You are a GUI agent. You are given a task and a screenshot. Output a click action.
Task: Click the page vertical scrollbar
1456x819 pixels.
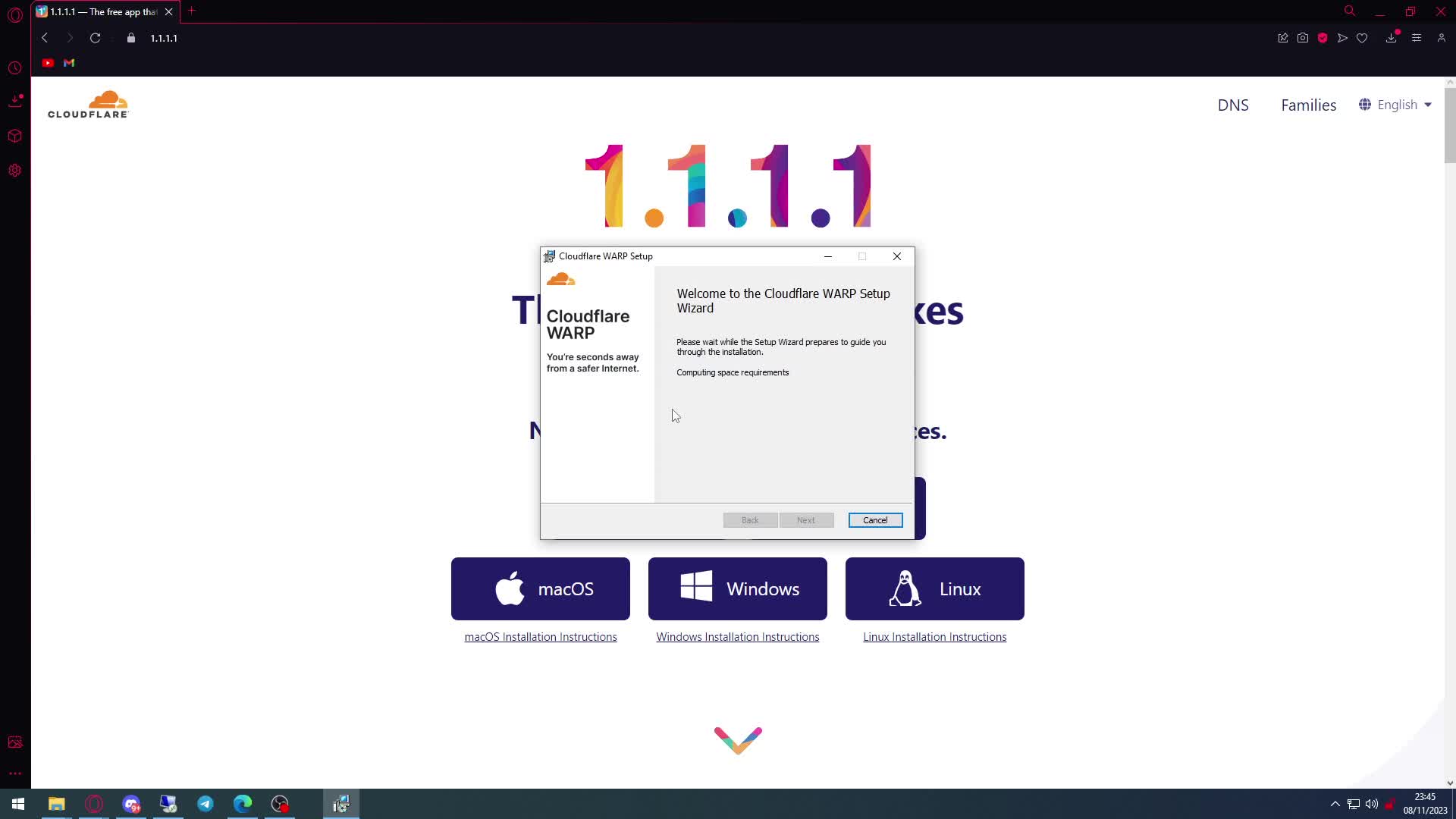[1449, 125]
